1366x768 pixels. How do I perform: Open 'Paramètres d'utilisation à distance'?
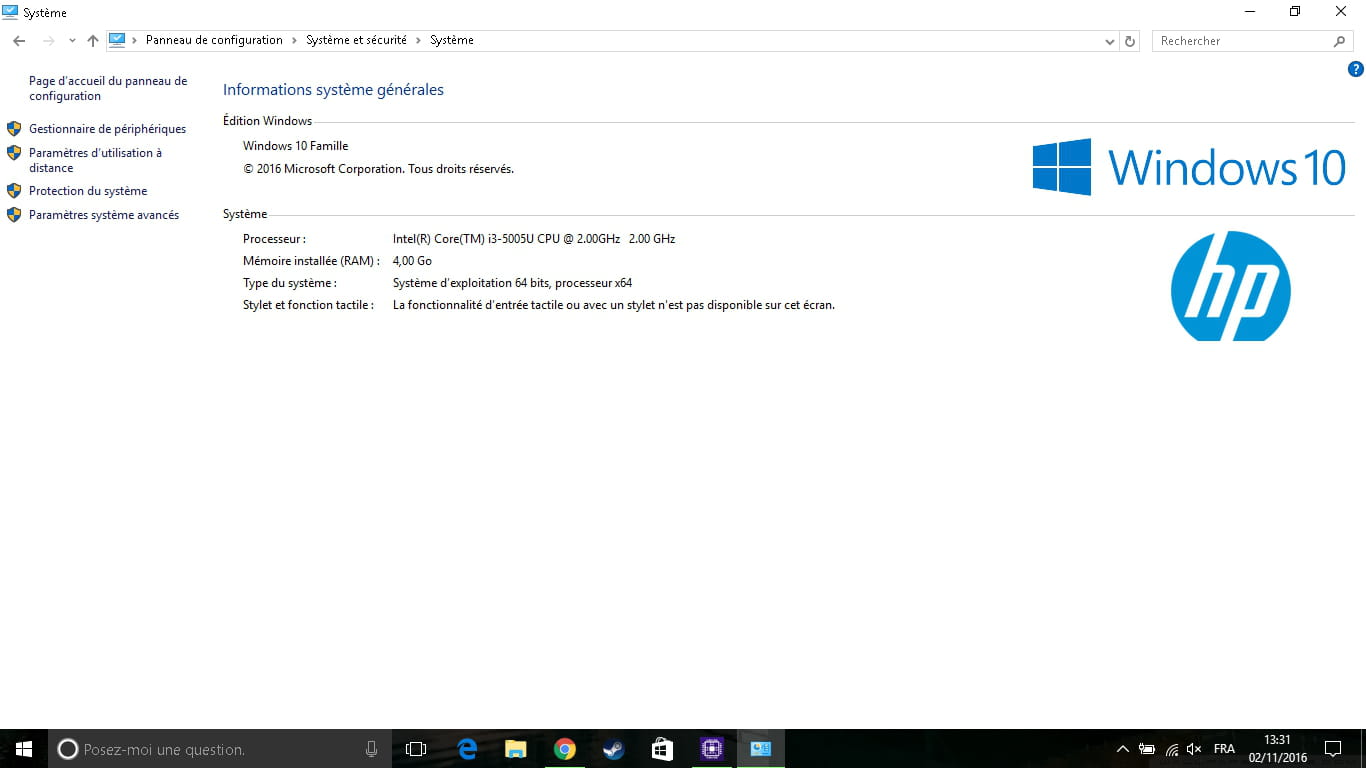95,160
